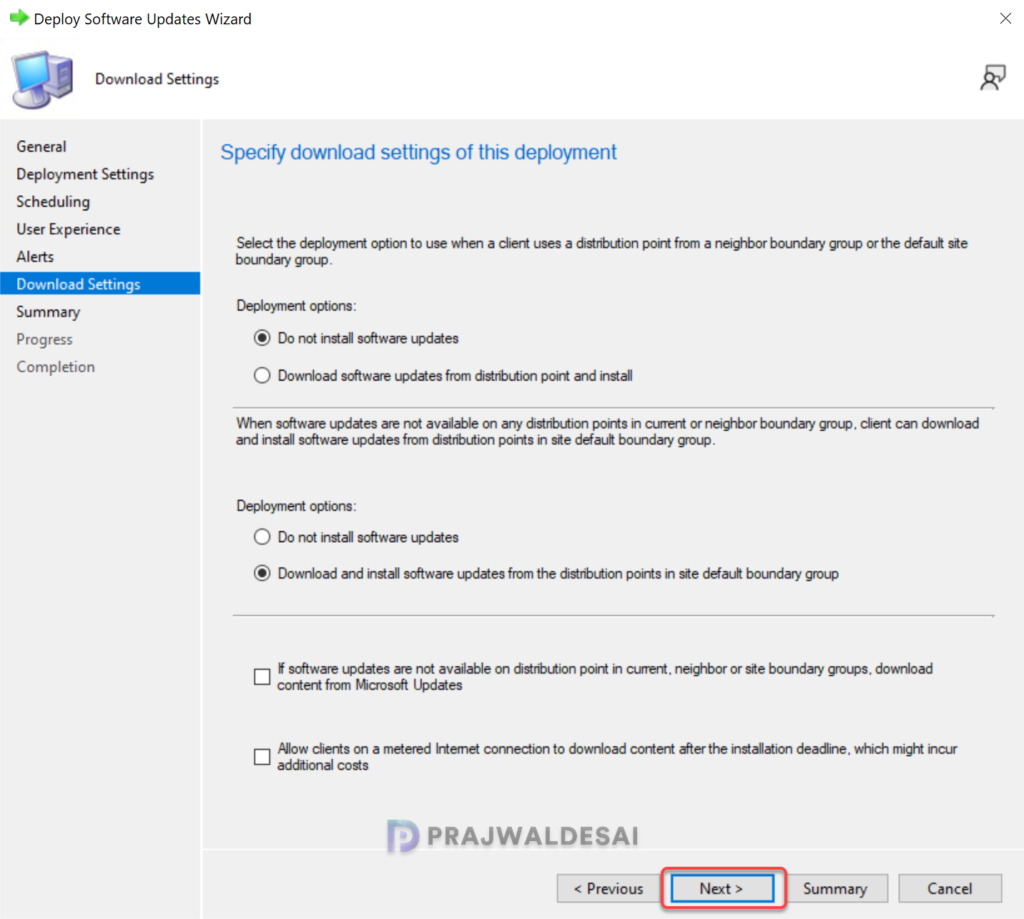Click the Previous button
The width and height of the screenshot is (1024, 919).
click(x=608, y=888)
